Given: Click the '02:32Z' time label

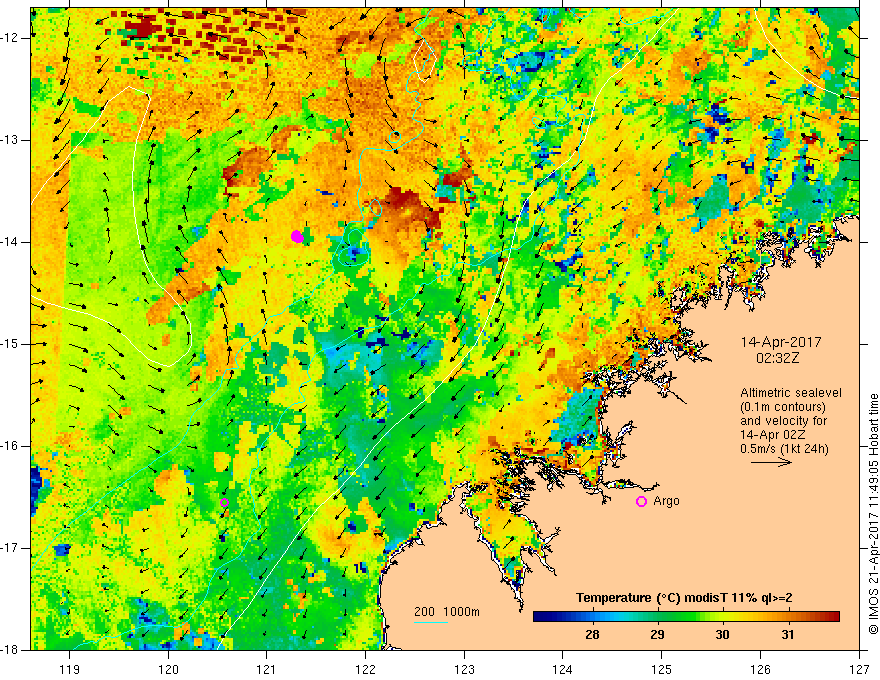Looking at the screenshot, I should click(777, 358).
